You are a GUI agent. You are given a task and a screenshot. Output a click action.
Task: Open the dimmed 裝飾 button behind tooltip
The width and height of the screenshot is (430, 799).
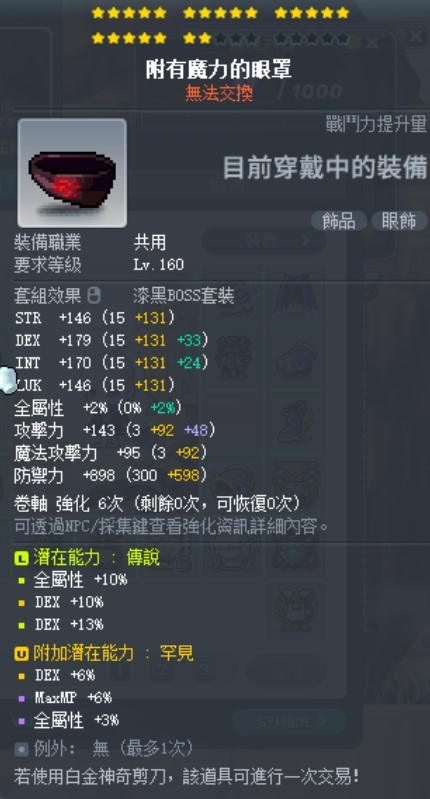(x=264, y=241)
